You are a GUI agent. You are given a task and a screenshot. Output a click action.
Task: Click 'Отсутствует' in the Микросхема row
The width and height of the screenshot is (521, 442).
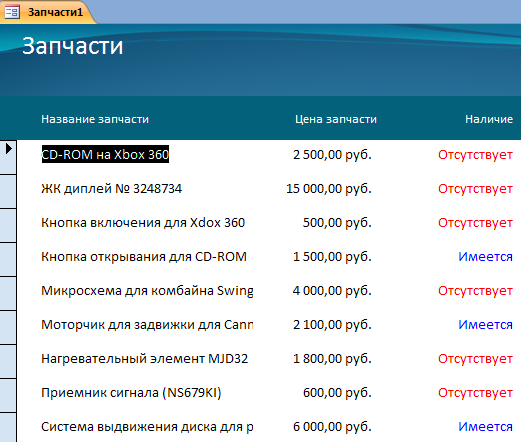(x=475, y=291)
